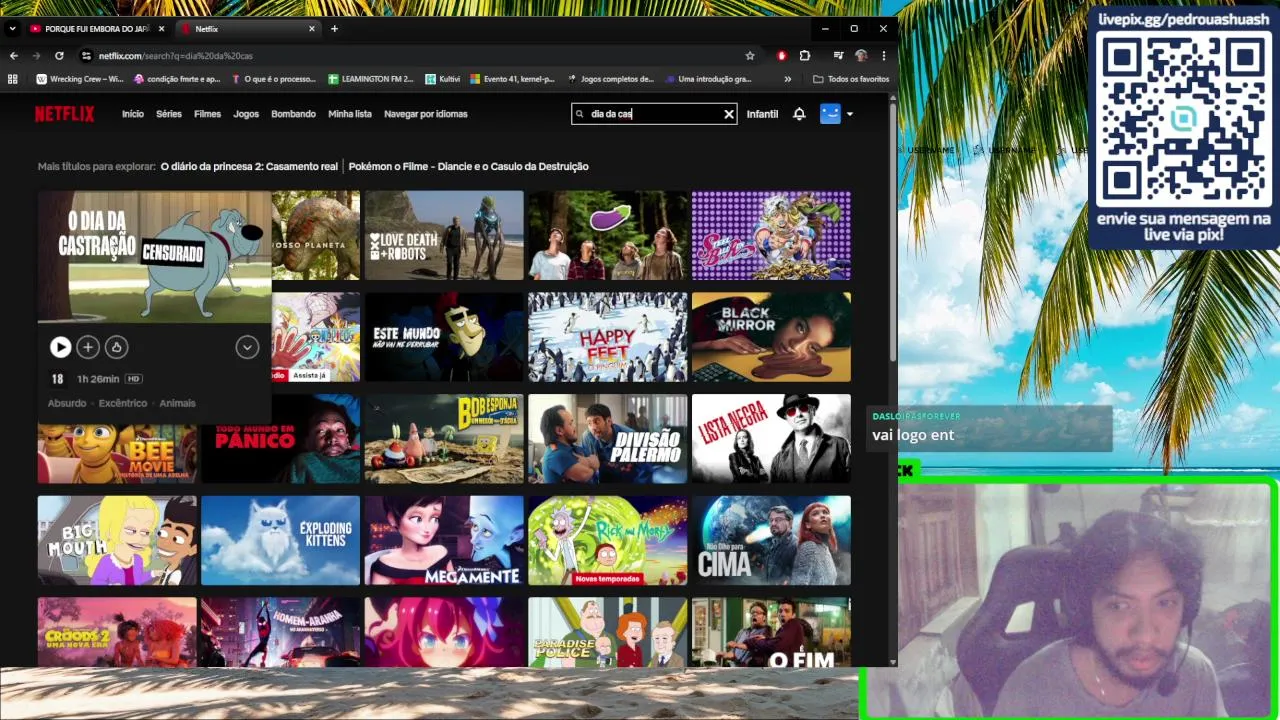Open Rick and Morty thumbnail
This screenshot has width=1280, height=720.
point(608,541)
